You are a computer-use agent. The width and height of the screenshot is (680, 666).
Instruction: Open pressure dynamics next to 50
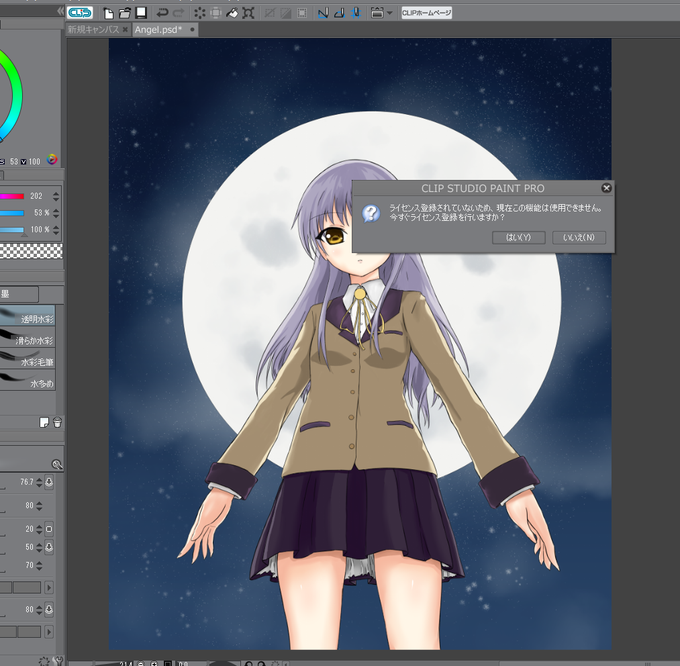pos(49,547)
